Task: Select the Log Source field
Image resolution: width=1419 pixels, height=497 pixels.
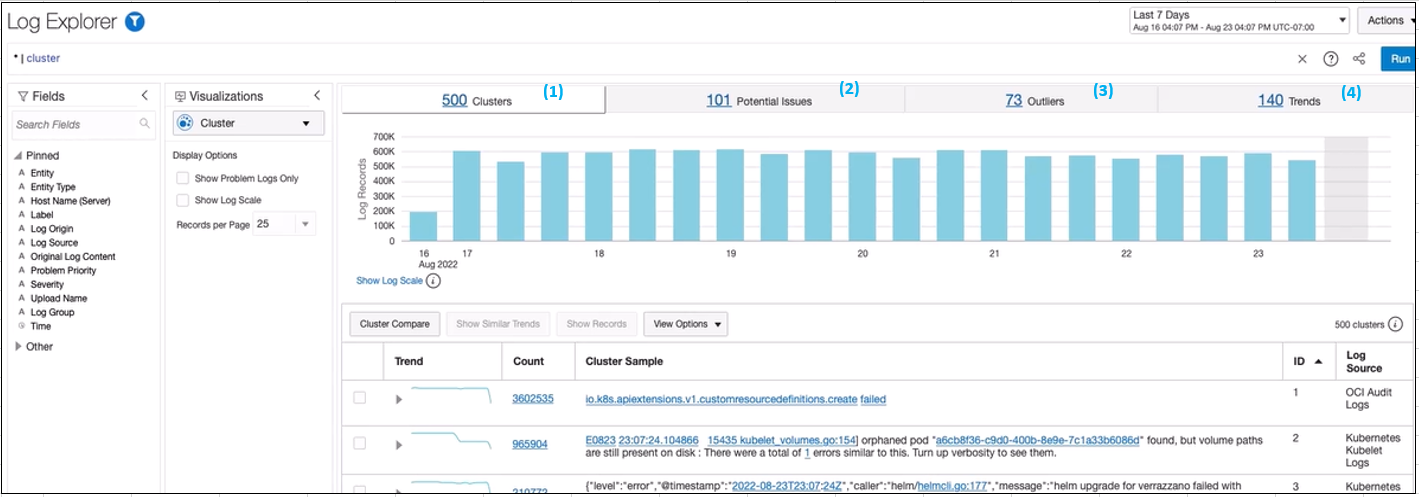Action: [x=54, y=243]
